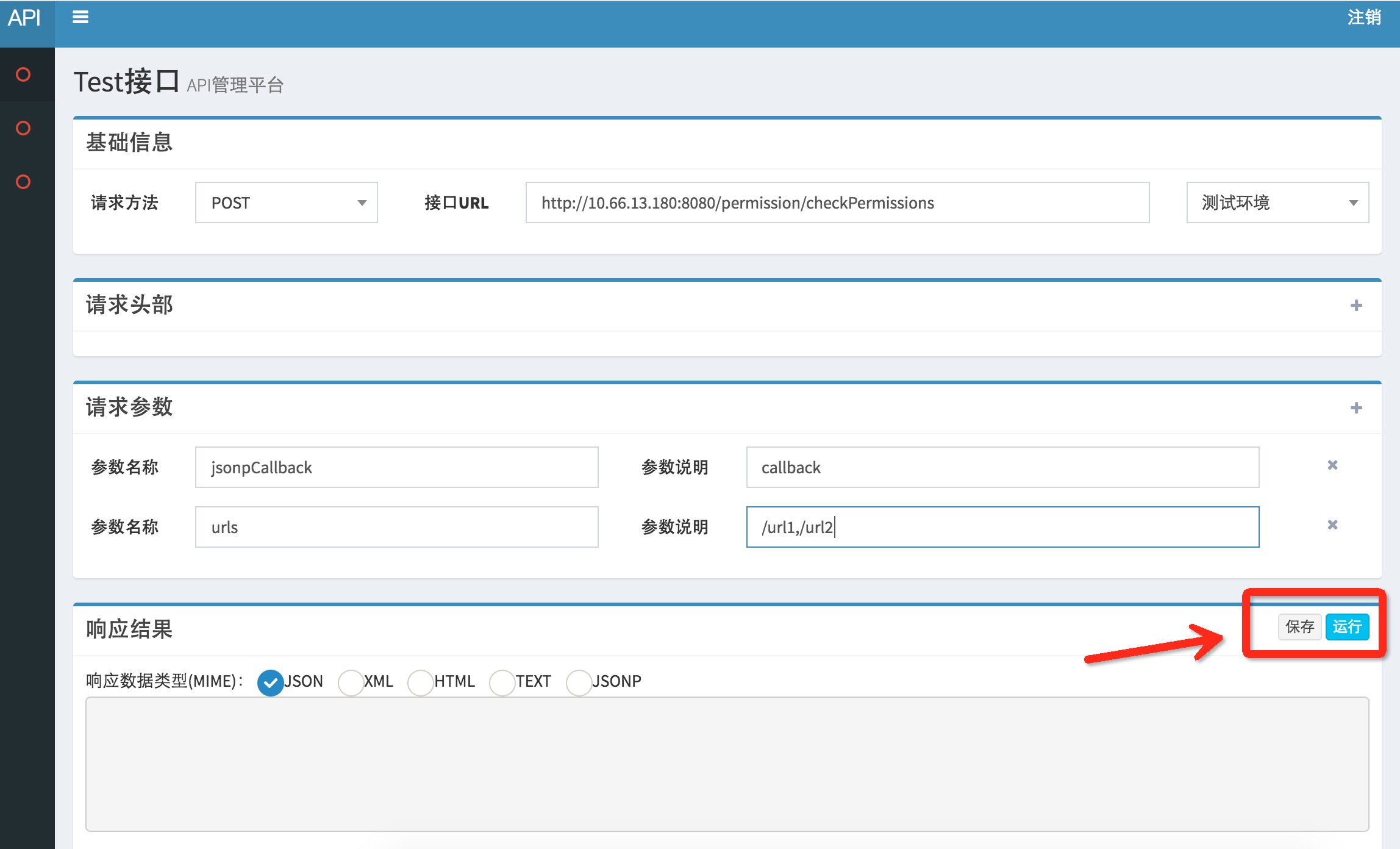Add a new request header row
The height and width of the screenshot is (849, 1400).
[1356, 306]
